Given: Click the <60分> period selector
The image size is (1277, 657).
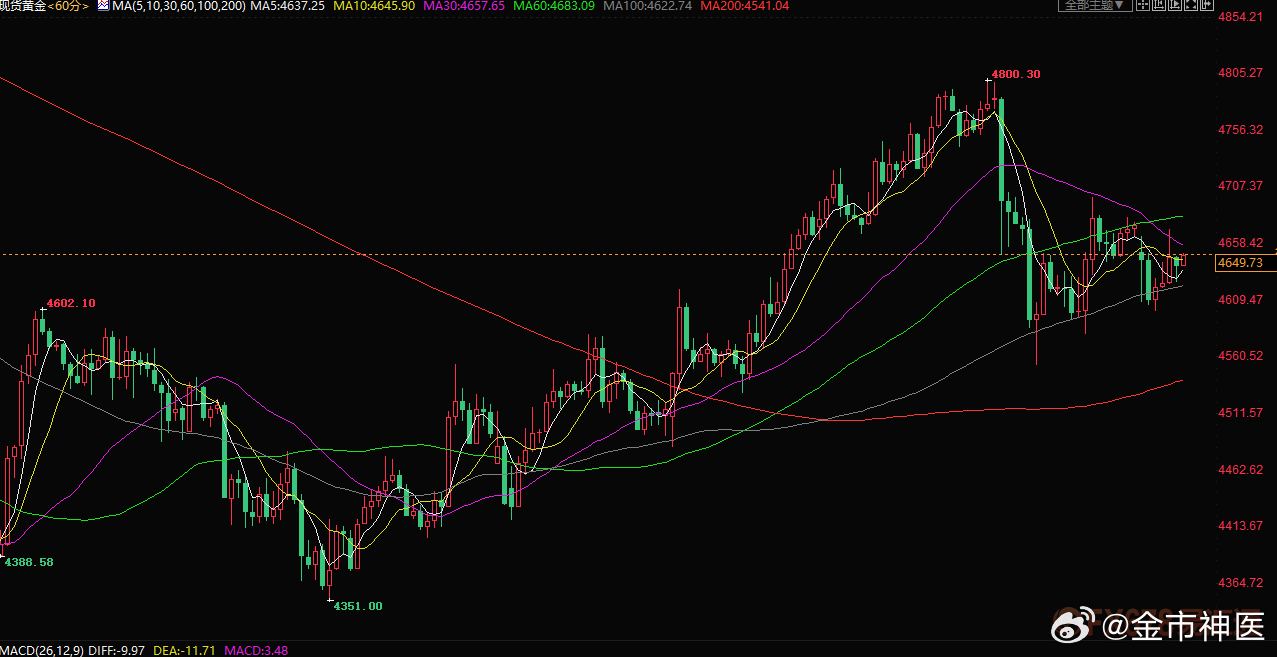Looking at the screenshot, I should point(67,6).
